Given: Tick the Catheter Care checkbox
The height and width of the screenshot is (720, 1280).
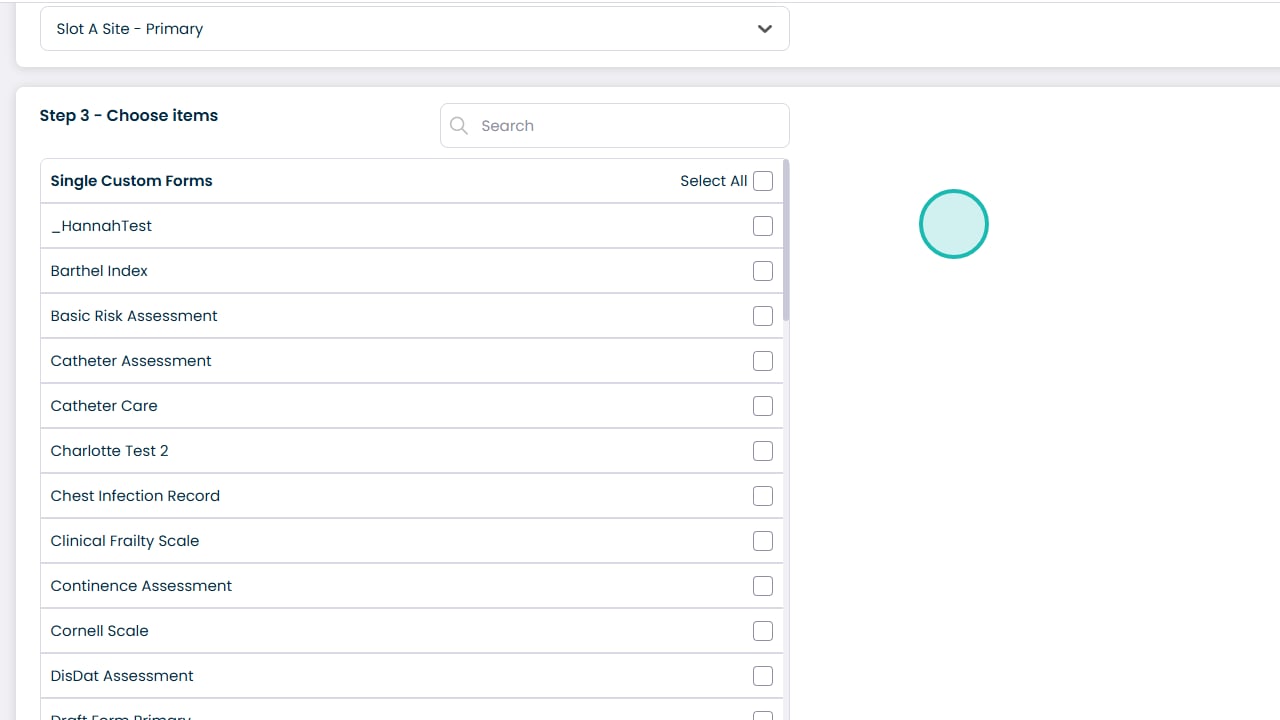Looking at the screenshot, I should 763,406.
